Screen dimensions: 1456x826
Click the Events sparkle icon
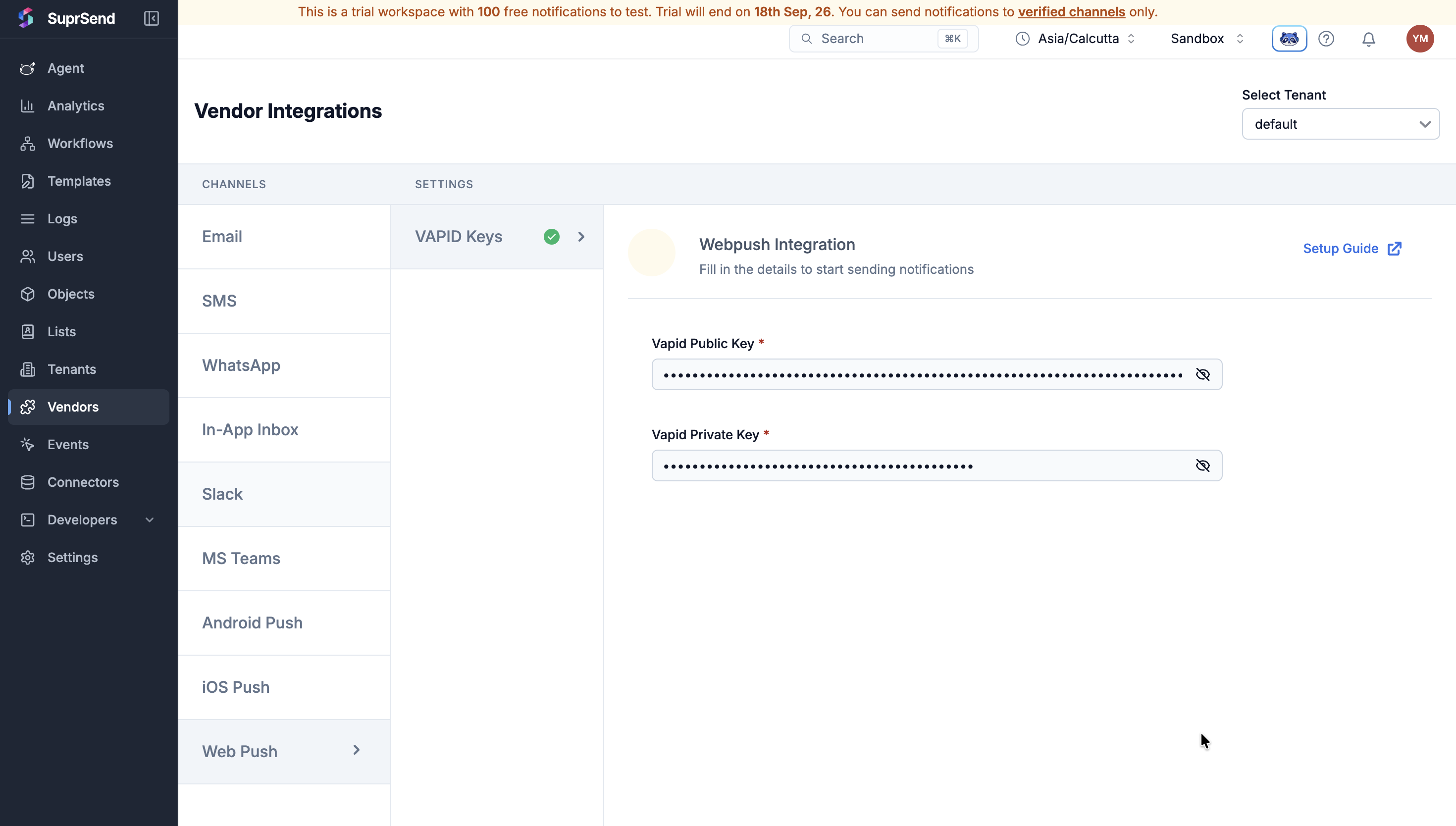click(x=27, y=444)
